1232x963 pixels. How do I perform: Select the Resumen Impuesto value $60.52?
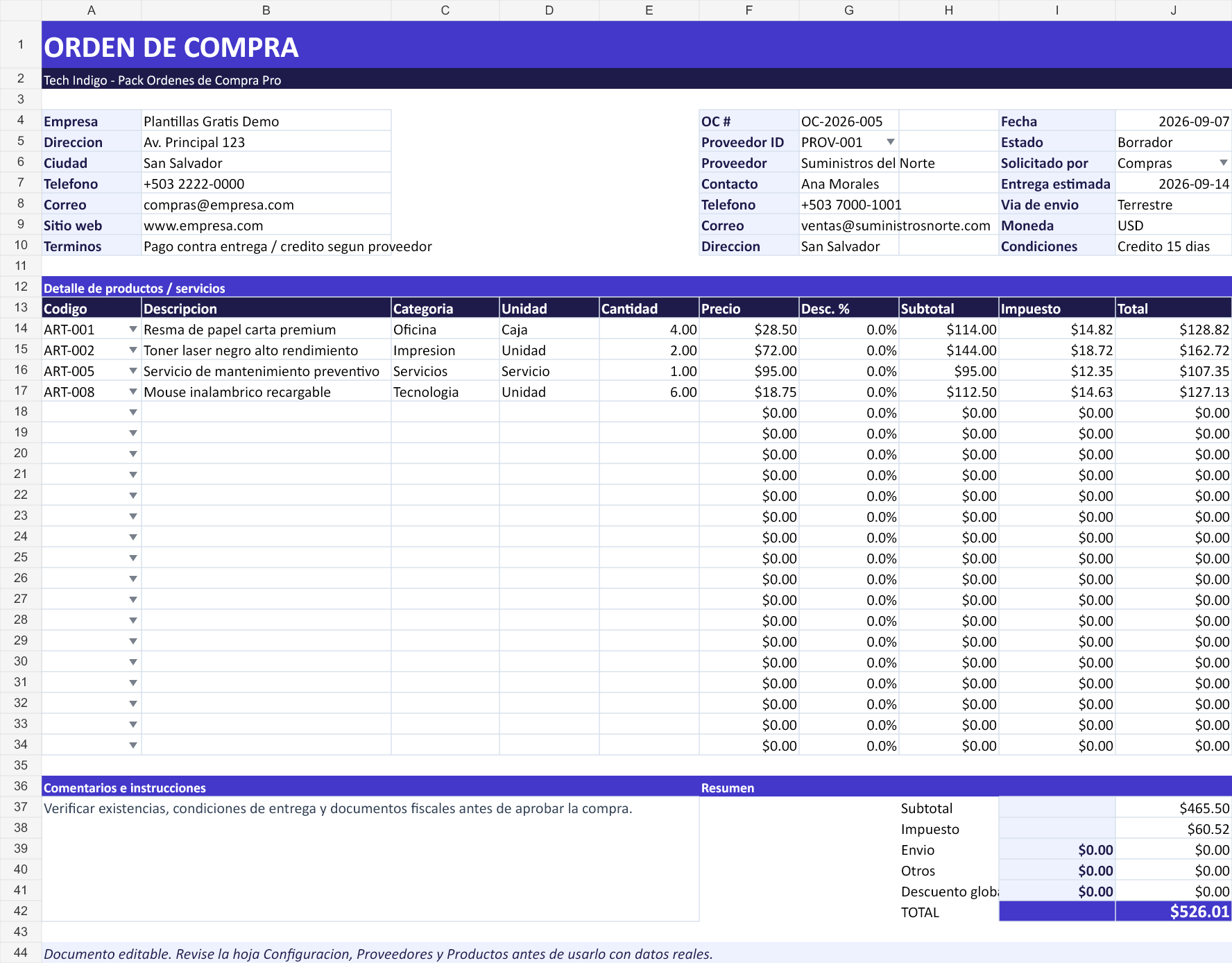tap(1174, 828)
